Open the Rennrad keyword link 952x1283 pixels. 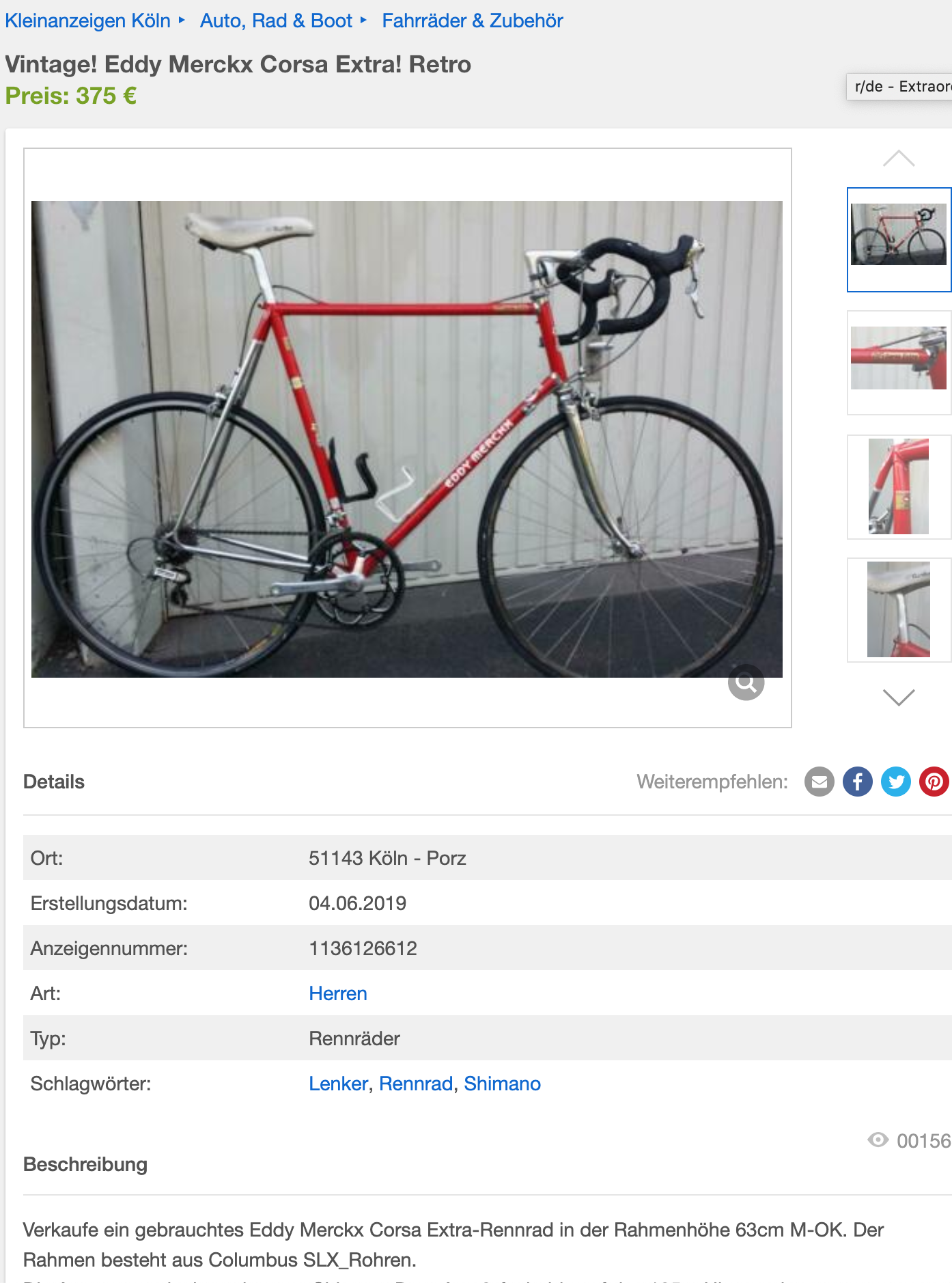(416, 1084)
